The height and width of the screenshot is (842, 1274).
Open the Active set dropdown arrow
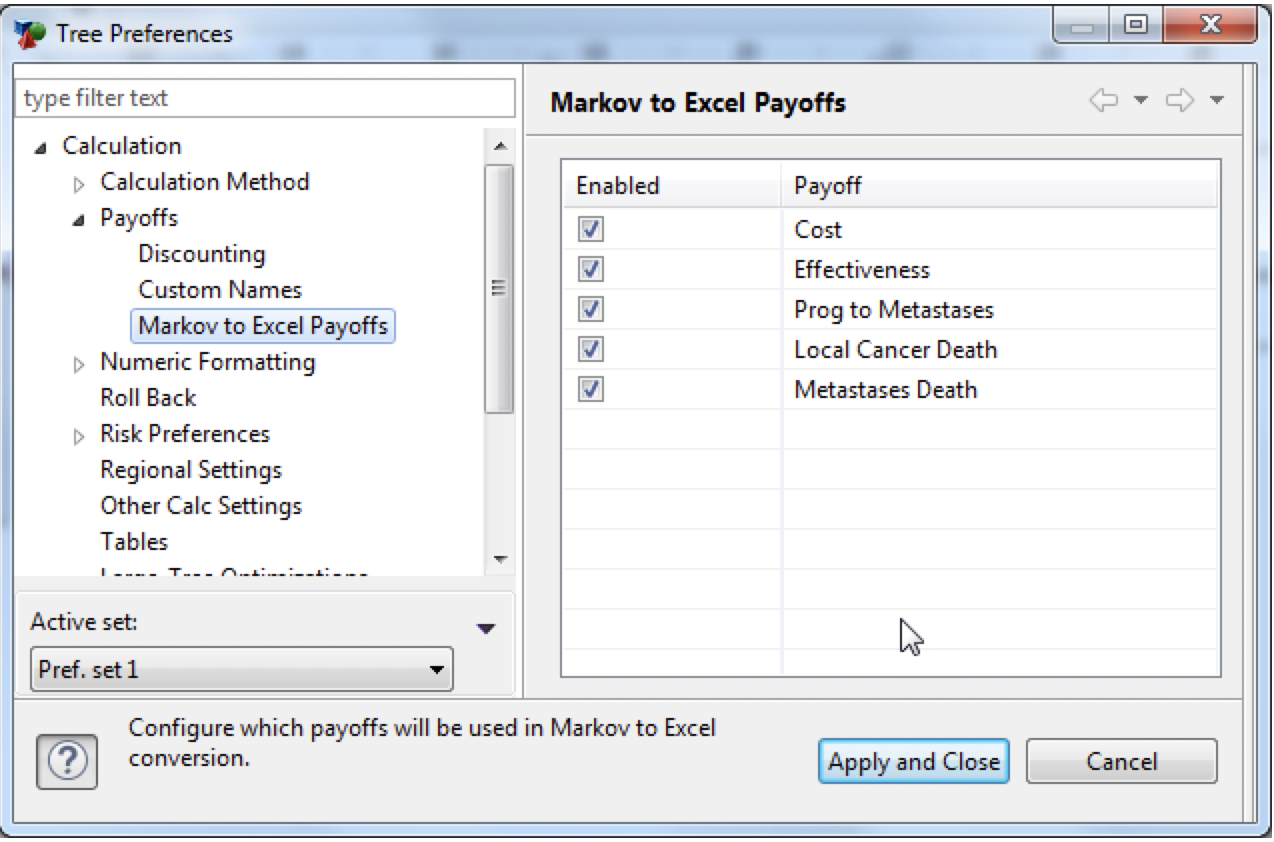486,628
